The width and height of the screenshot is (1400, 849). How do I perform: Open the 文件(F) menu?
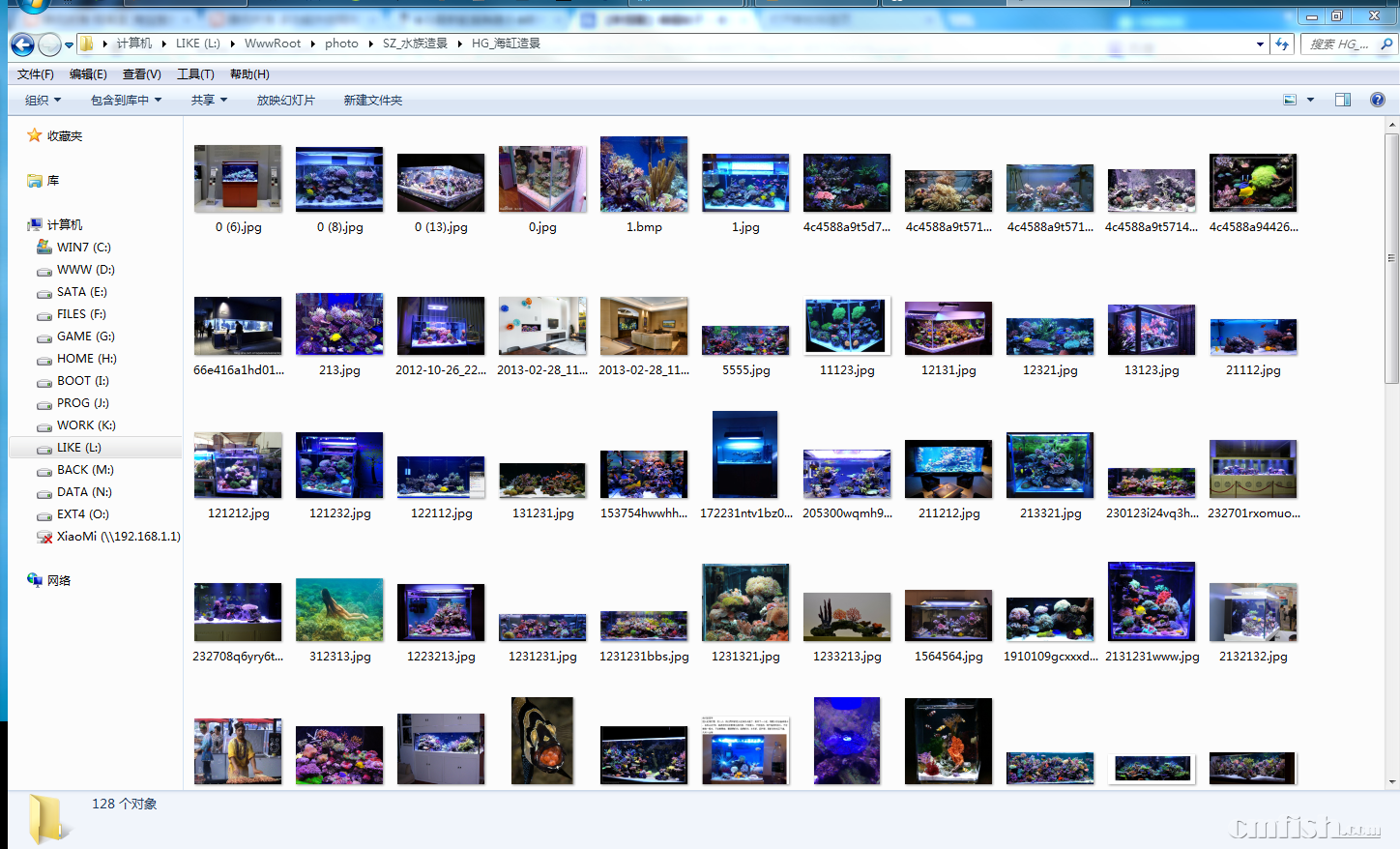(36, 74)
